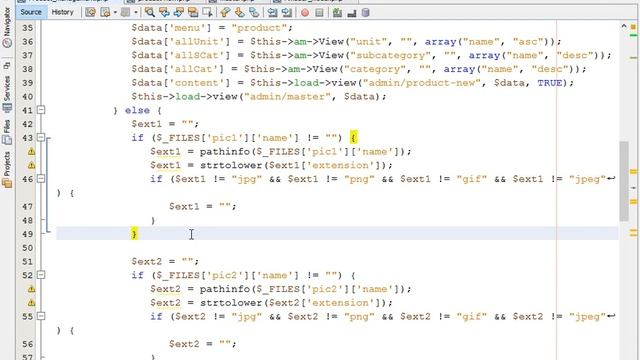Open the Projects side panel
The height and width of the screenshot is (360, 640).
coord(7,170)
